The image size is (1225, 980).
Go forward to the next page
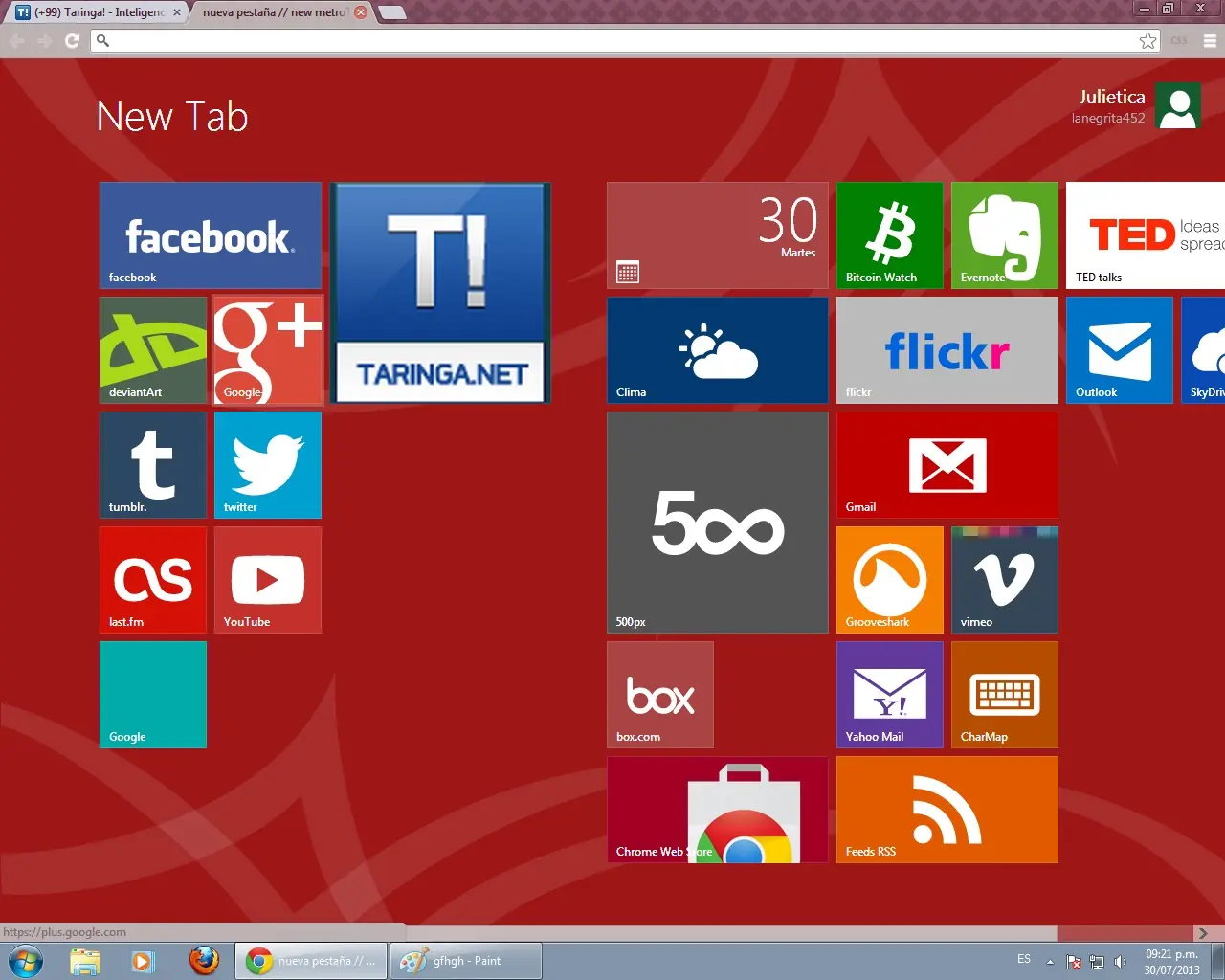[44, 40]
